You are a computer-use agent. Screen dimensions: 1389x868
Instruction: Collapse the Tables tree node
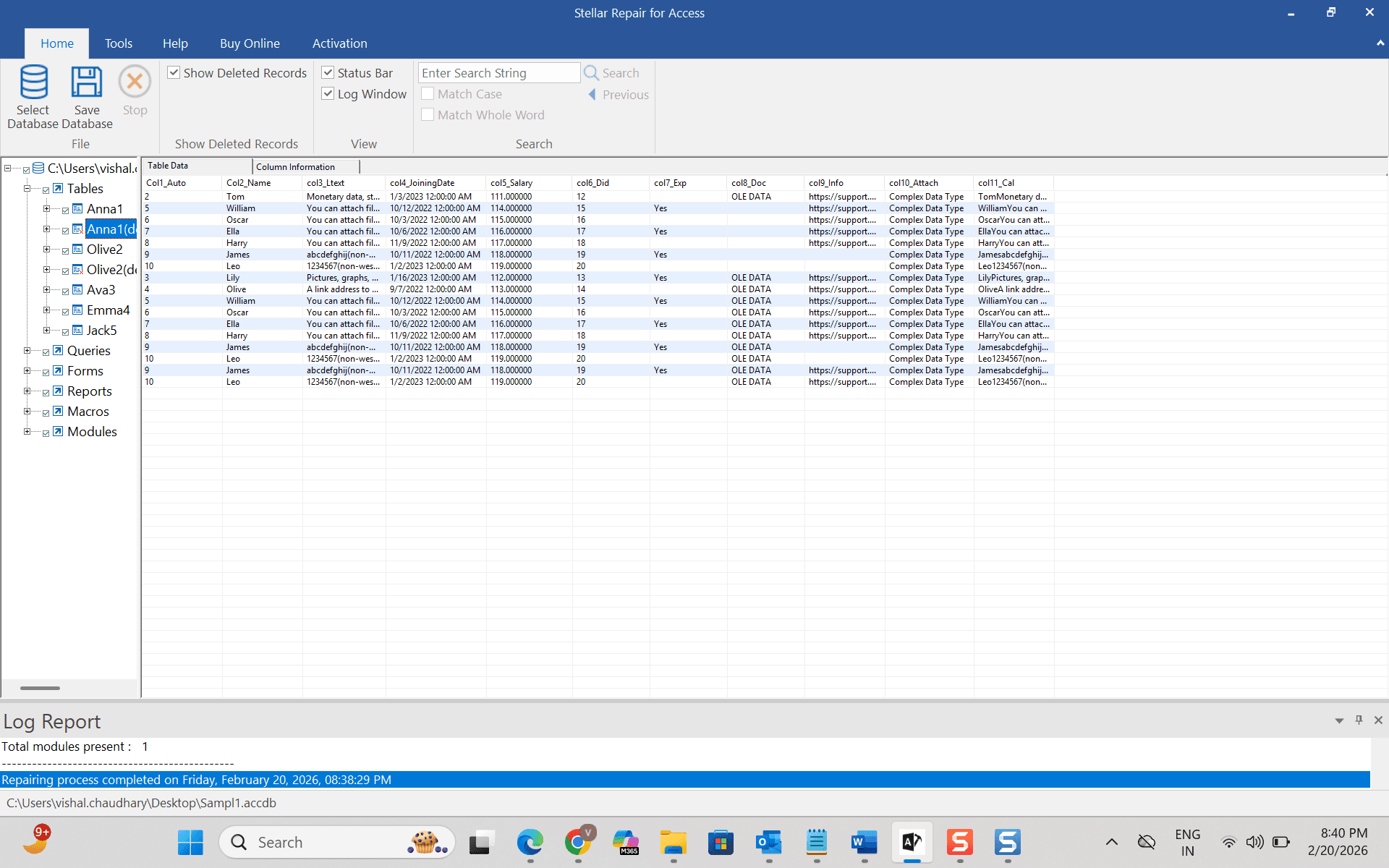pyautogui.click(x=27, y=189)
